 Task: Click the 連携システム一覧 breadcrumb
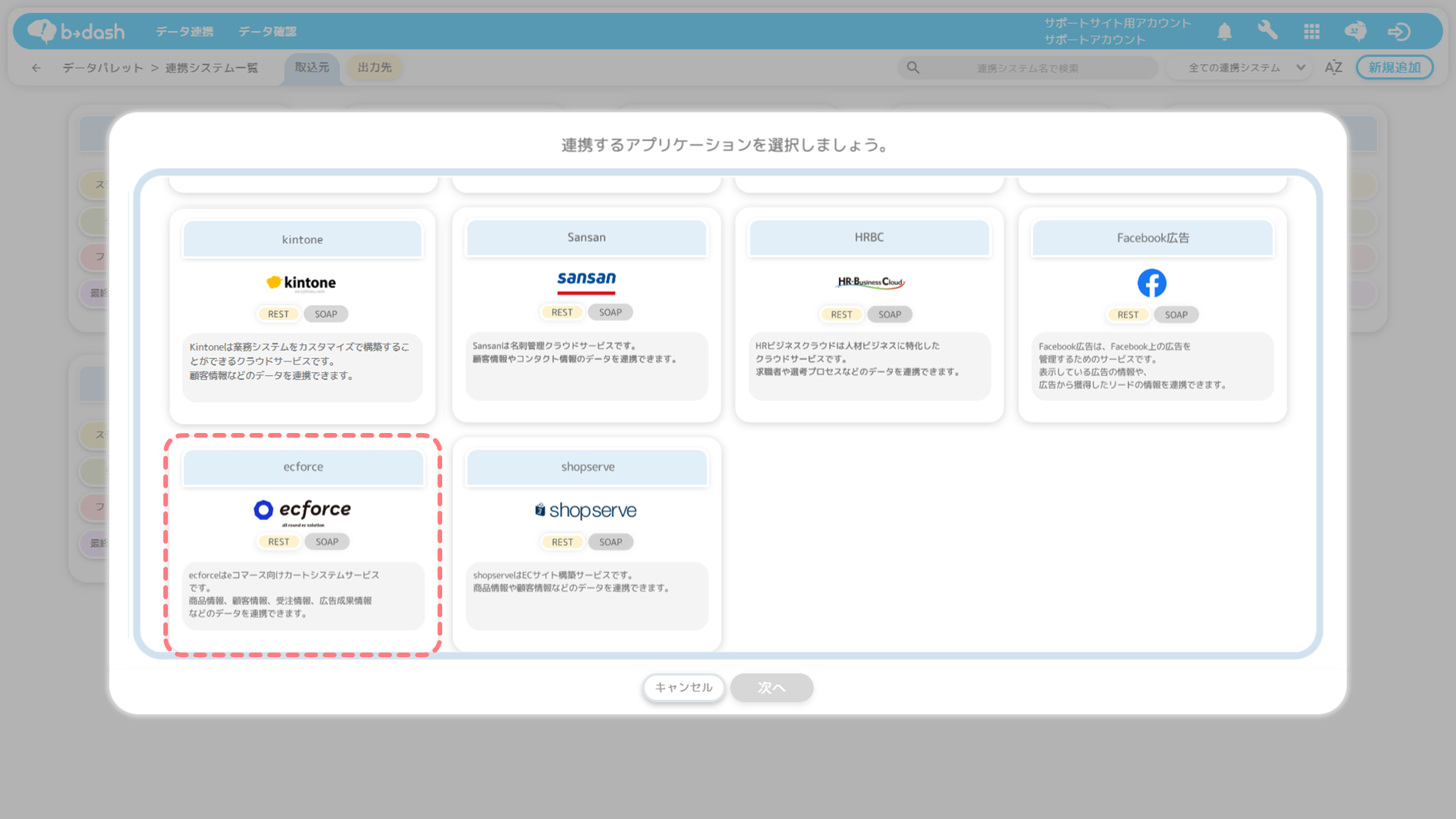[212, 68]
